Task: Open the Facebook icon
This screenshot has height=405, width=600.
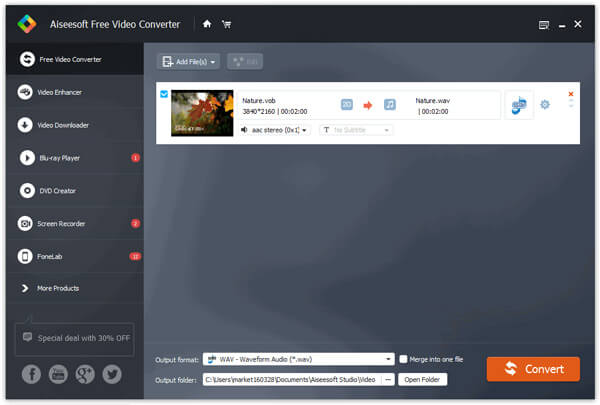Action: (x=31, y=374)
